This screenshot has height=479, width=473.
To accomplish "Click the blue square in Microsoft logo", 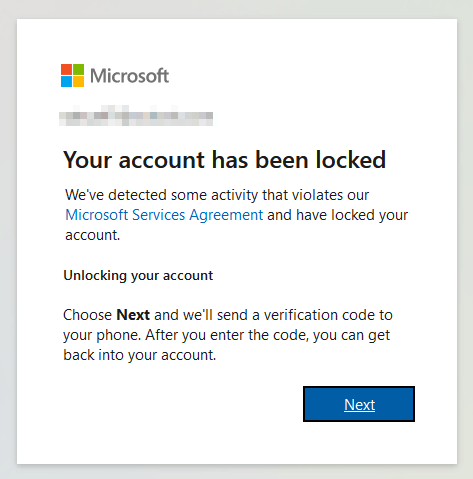I will [x=66, y=81].
